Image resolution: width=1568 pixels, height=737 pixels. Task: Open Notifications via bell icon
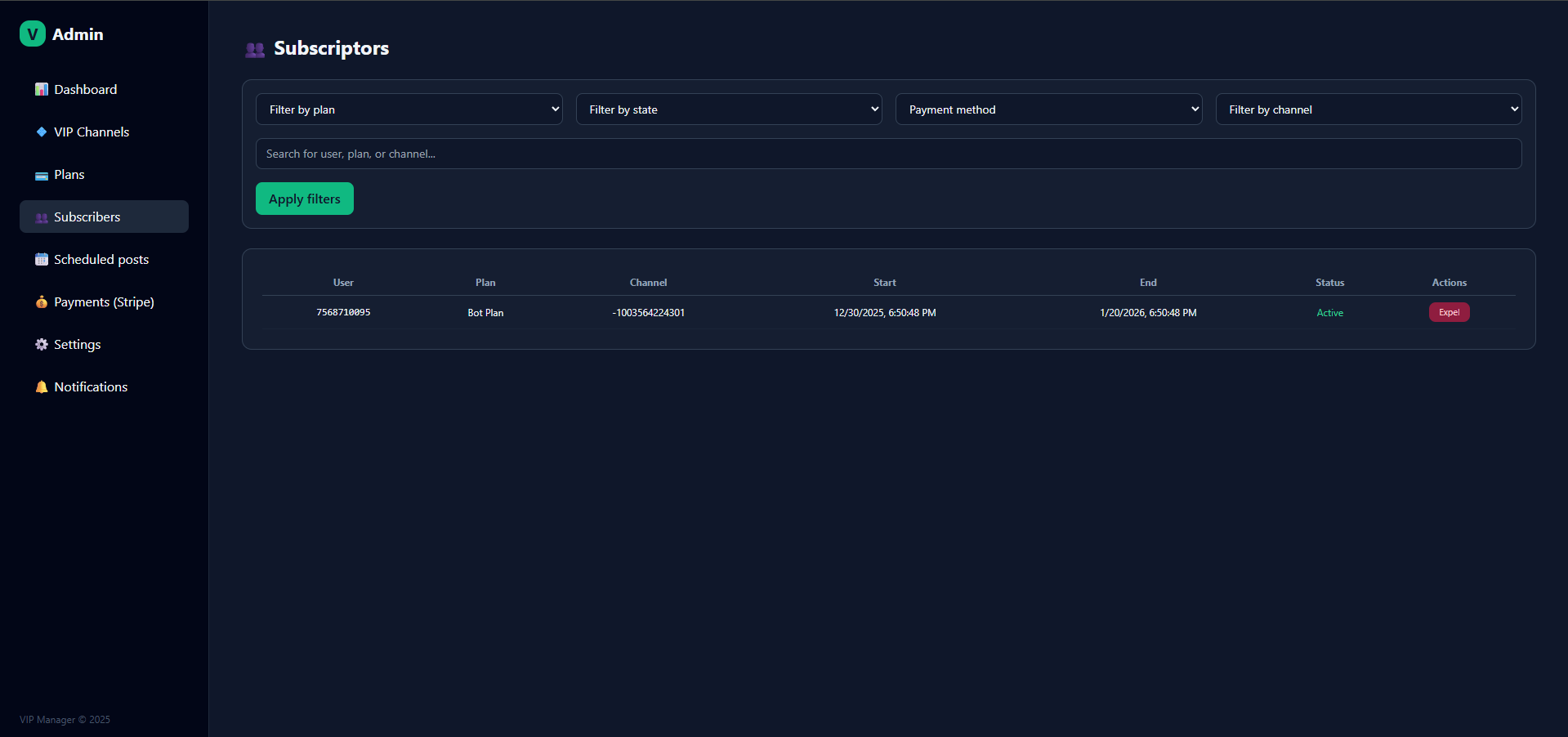tap(41, 386)
